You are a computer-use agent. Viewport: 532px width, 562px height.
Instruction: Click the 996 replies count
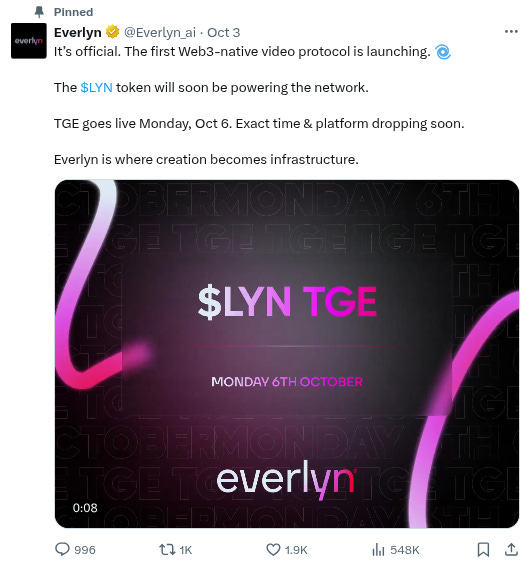(85, 550)
